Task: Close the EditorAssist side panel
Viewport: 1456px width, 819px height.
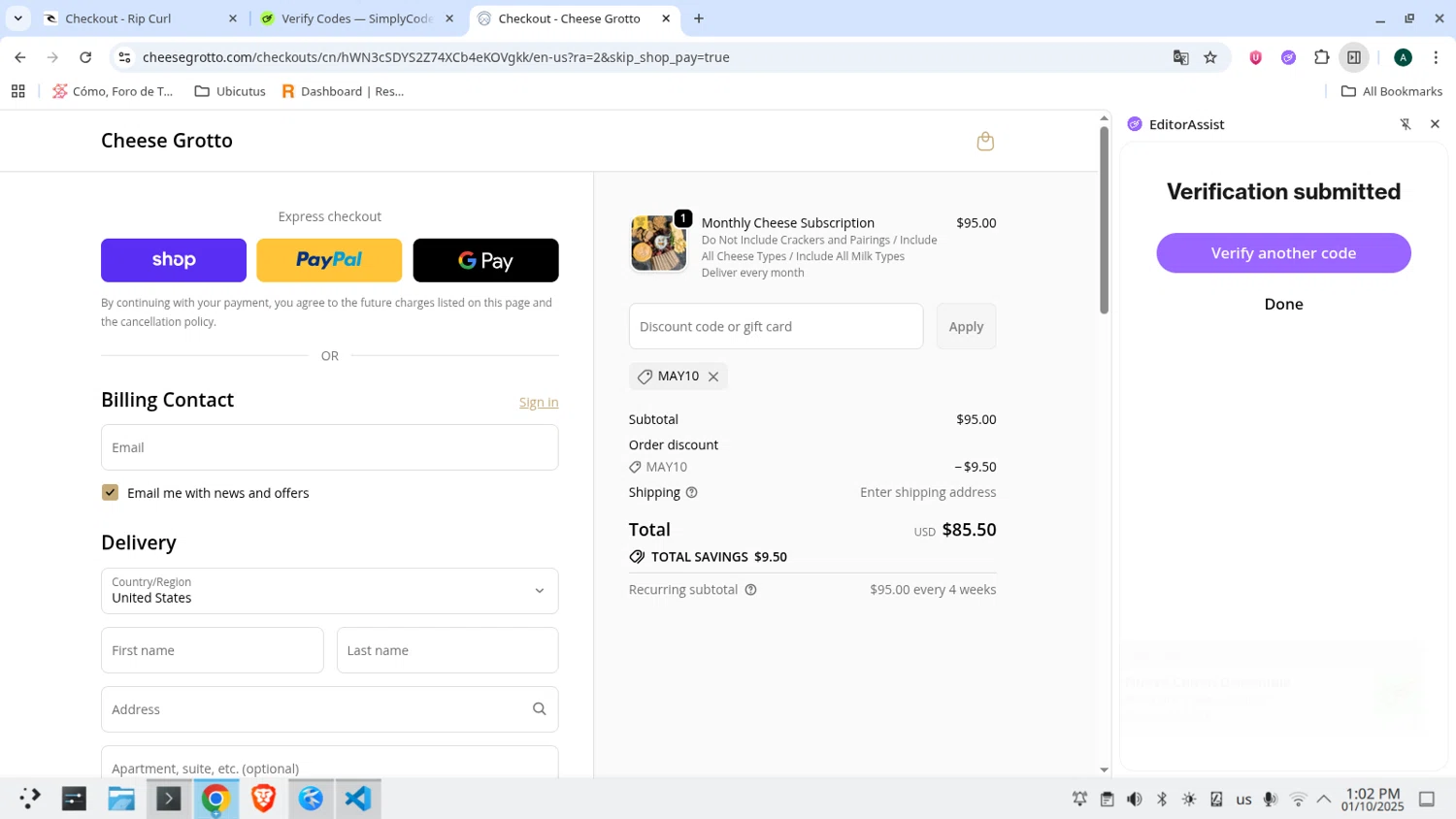Action: coord(1435,124)
